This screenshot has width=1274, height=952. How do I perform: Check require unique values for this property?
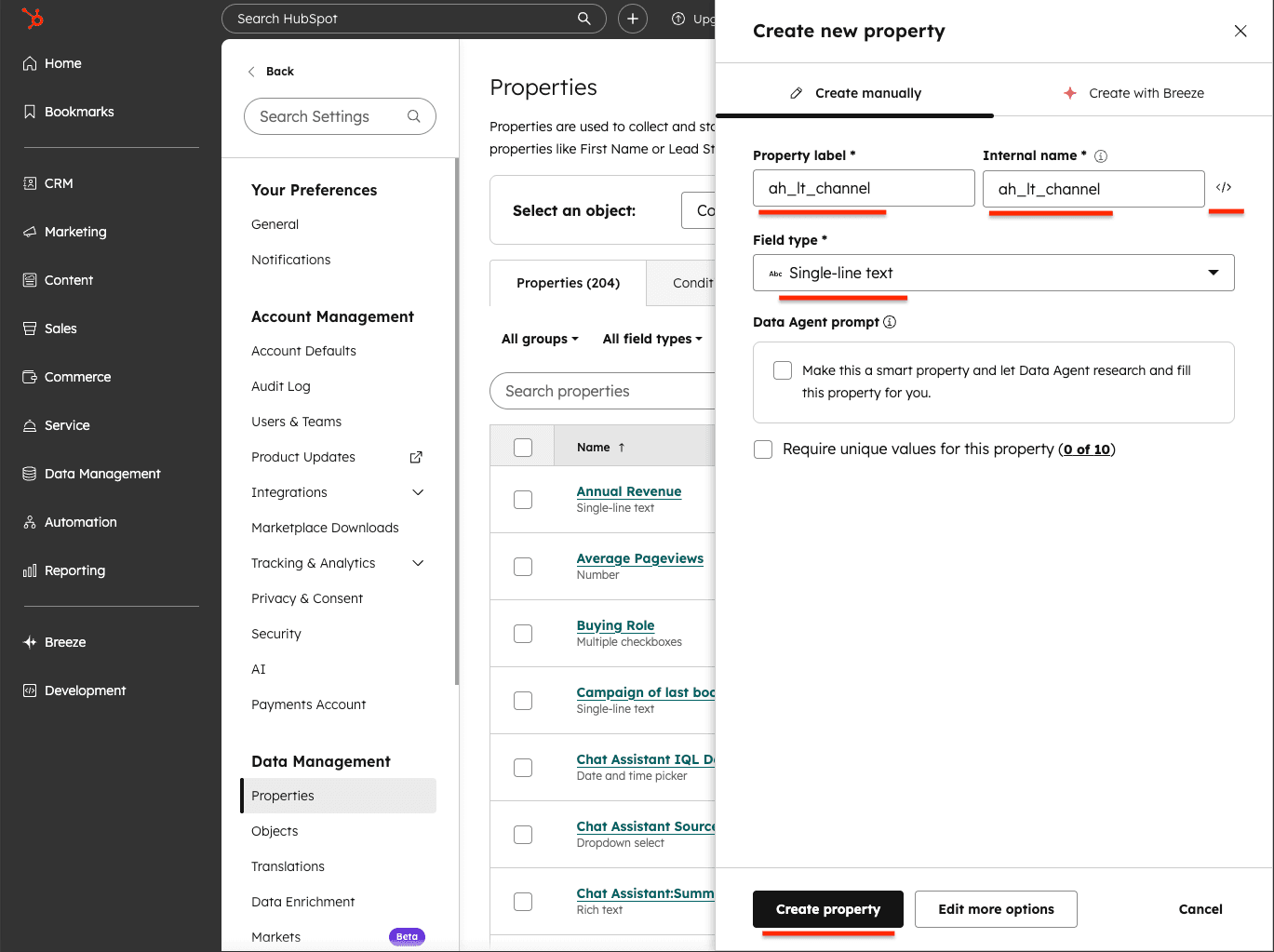[763, 449]
